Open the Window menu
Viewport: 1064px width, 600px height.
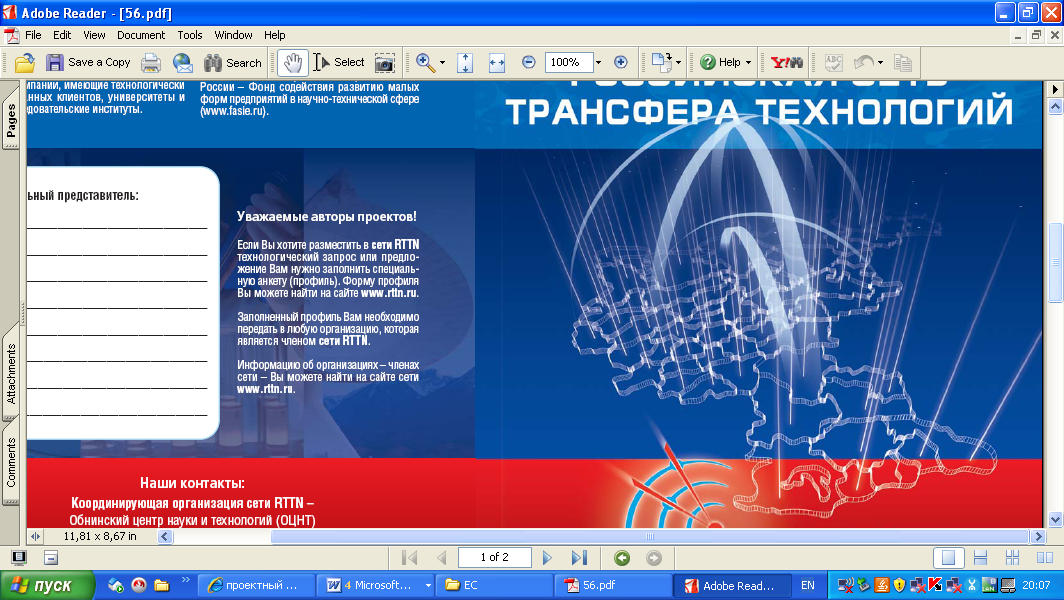click(x=233, y=35)
